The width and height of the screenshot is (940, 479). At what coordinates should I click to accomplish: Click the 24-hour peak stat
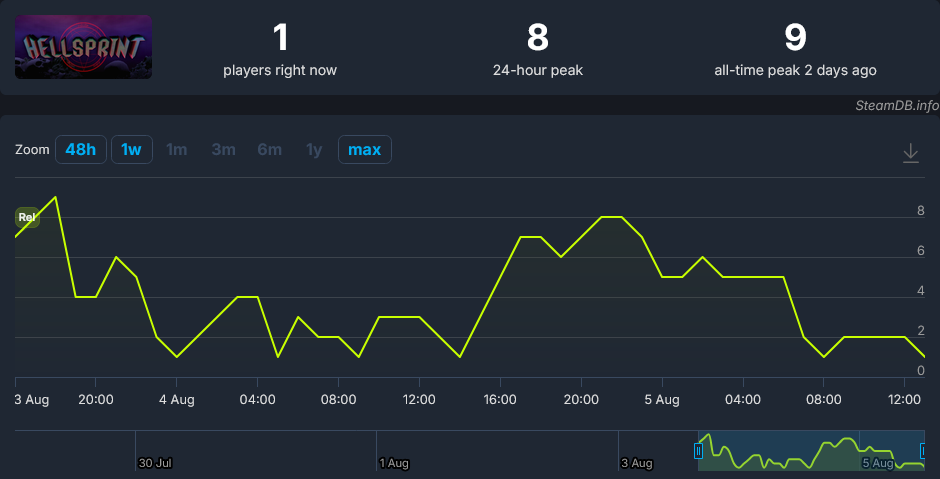click(538, 49)
